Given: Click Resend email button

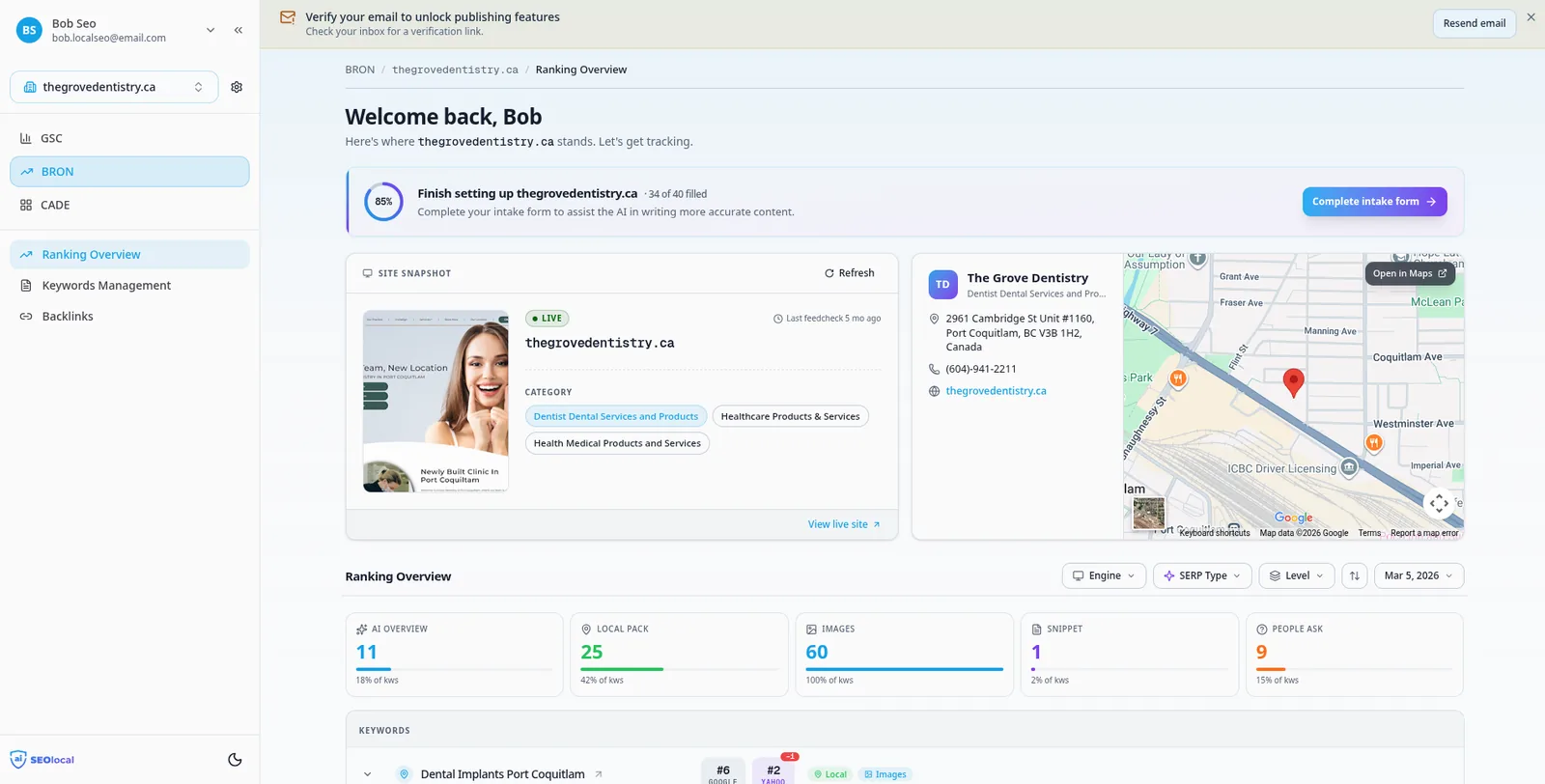Looking at the screenshot, I should click(x=1474, y=23).
